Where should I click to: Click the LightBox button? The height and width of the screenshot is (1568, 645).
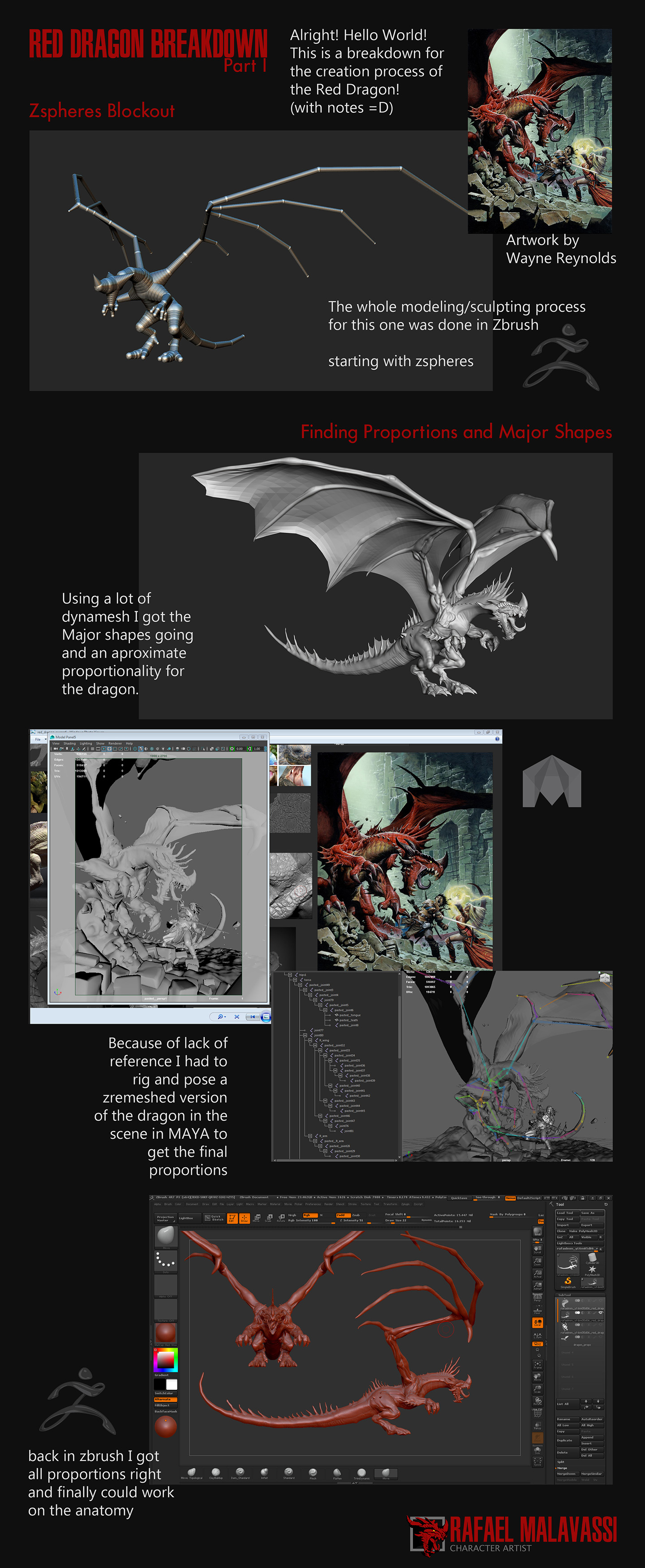[x=186, y=1218]
